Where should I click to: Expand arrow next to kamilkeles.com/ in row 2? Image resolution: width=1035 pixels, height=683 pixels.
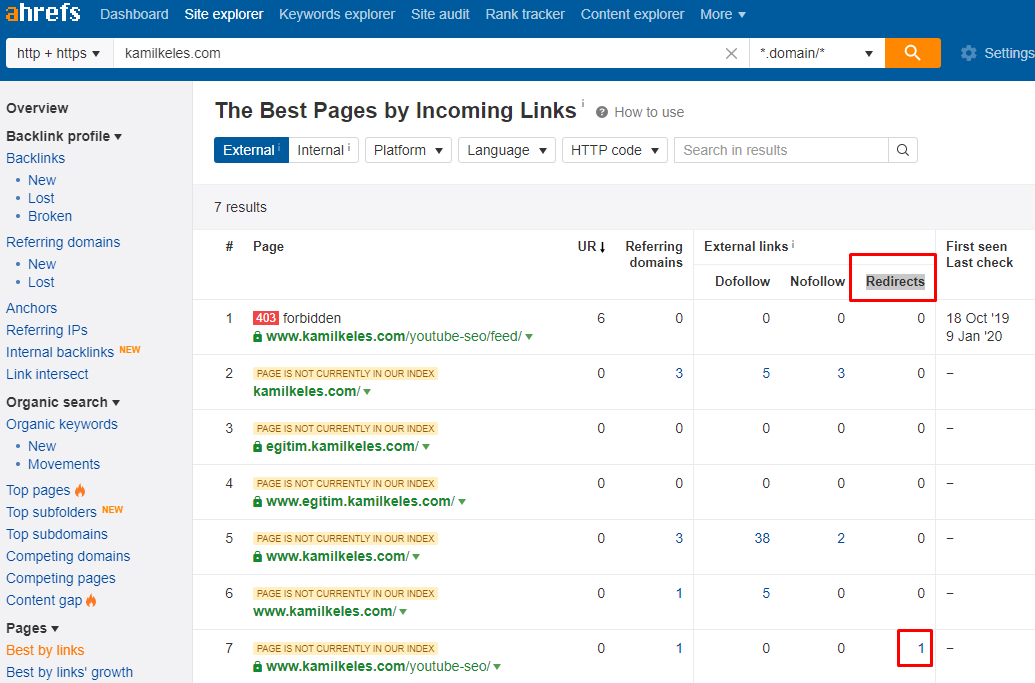367,392
